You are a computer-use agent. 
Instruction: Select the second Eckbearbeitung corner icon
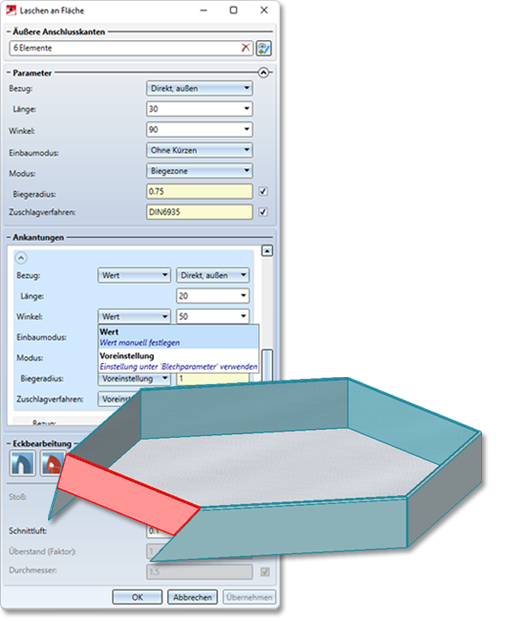[52, 463]
